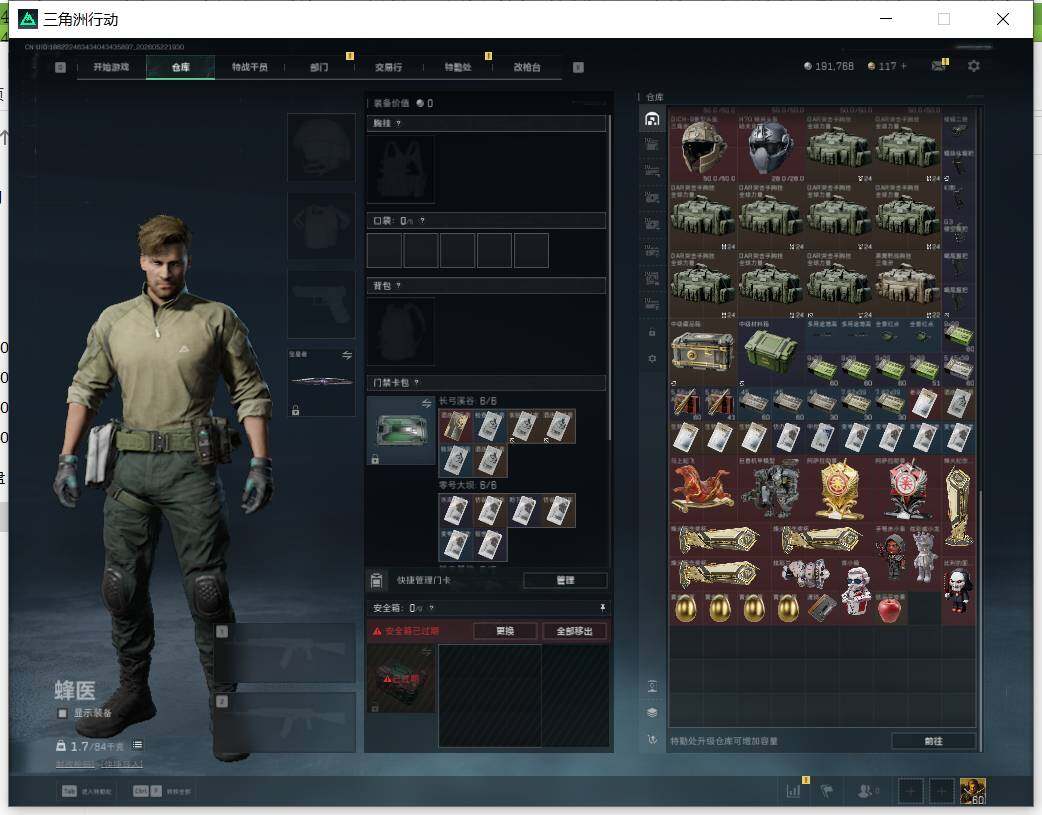
Task: Click the keycard case container
Action: [401, 430]
